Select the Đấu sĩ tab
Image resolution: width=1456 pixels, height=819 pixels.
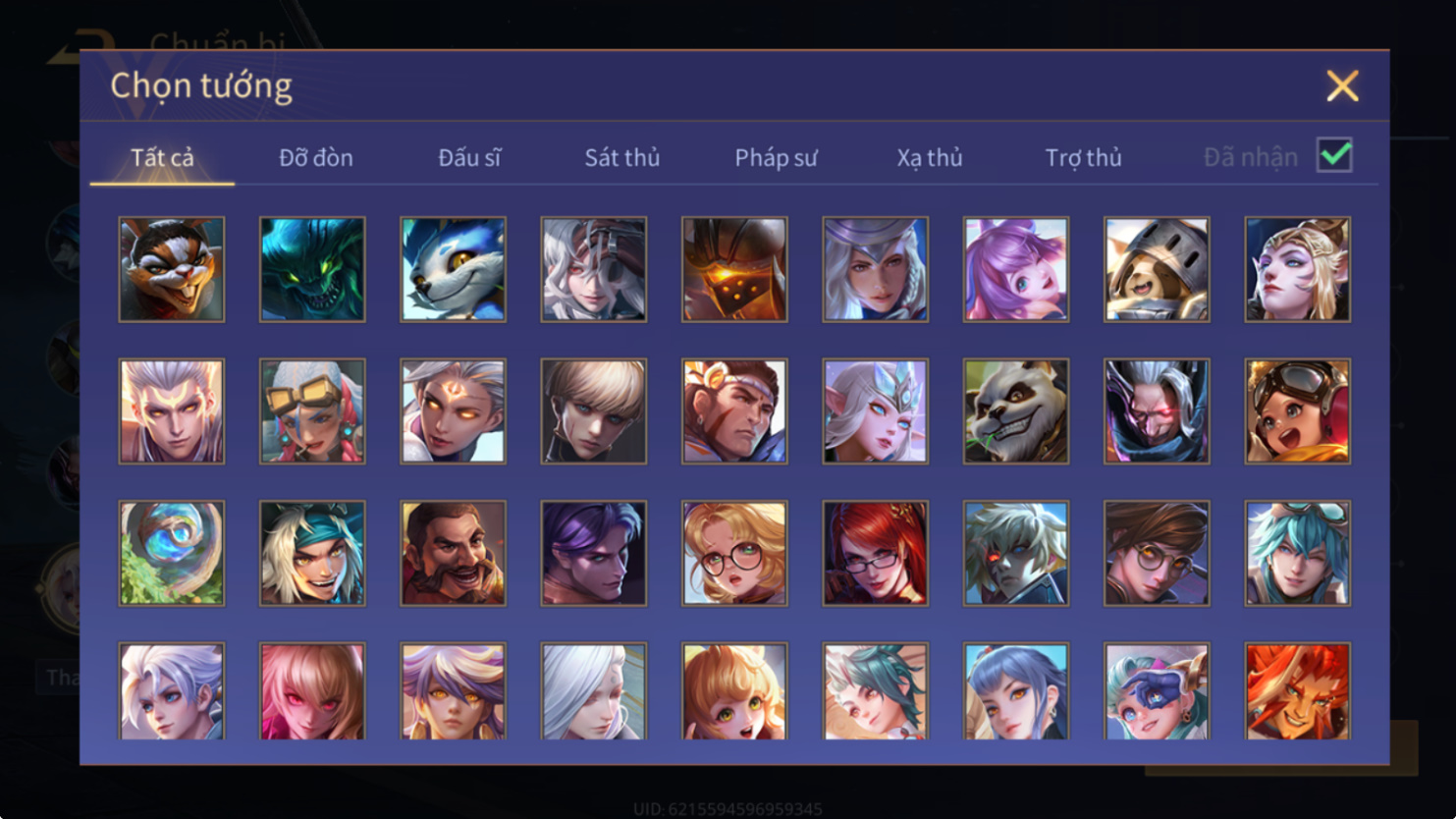(469, 157)
